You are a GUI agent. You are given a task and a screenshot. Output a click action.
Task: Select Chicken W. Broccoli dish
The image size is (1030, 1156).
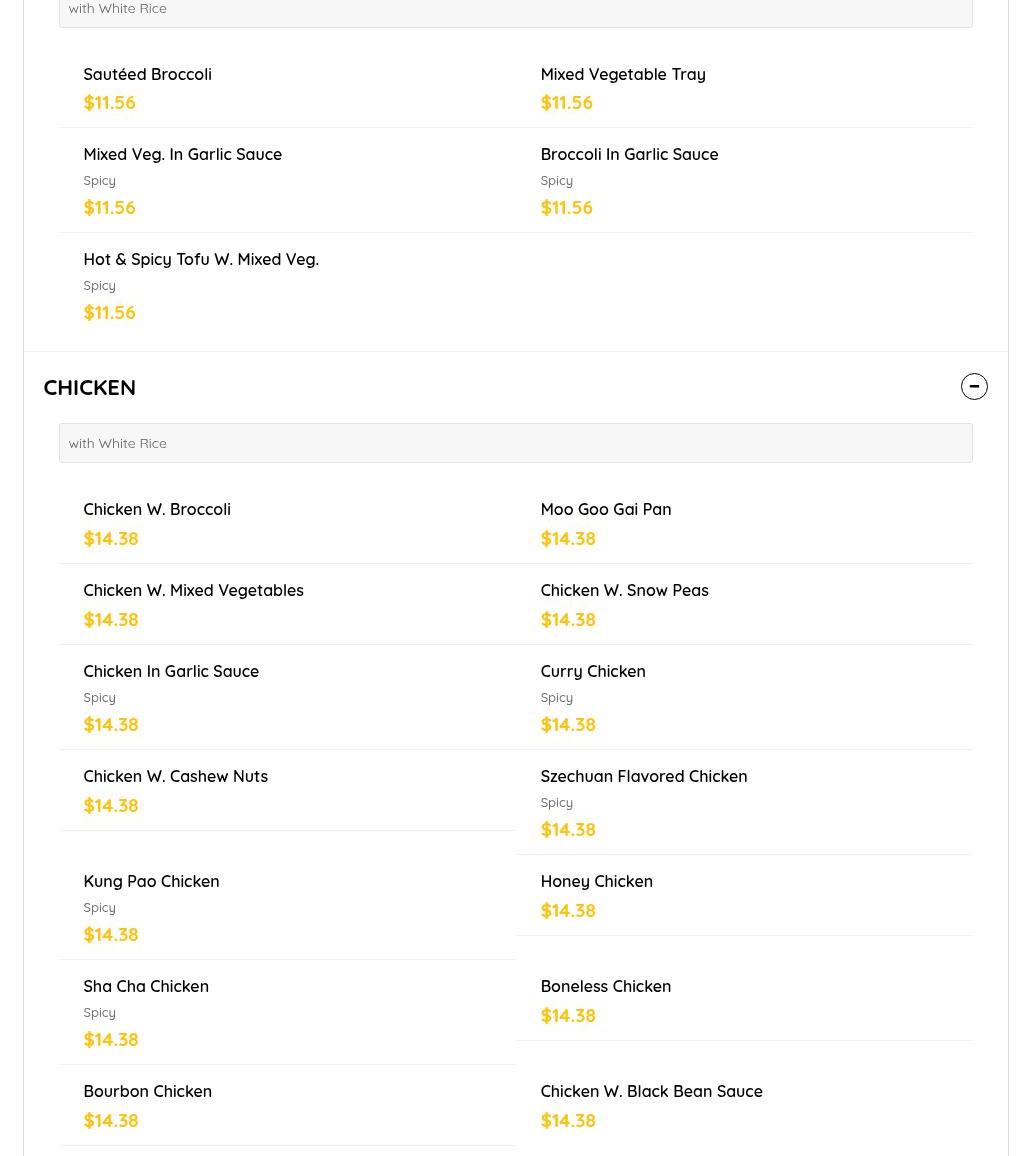pos(157,510)
